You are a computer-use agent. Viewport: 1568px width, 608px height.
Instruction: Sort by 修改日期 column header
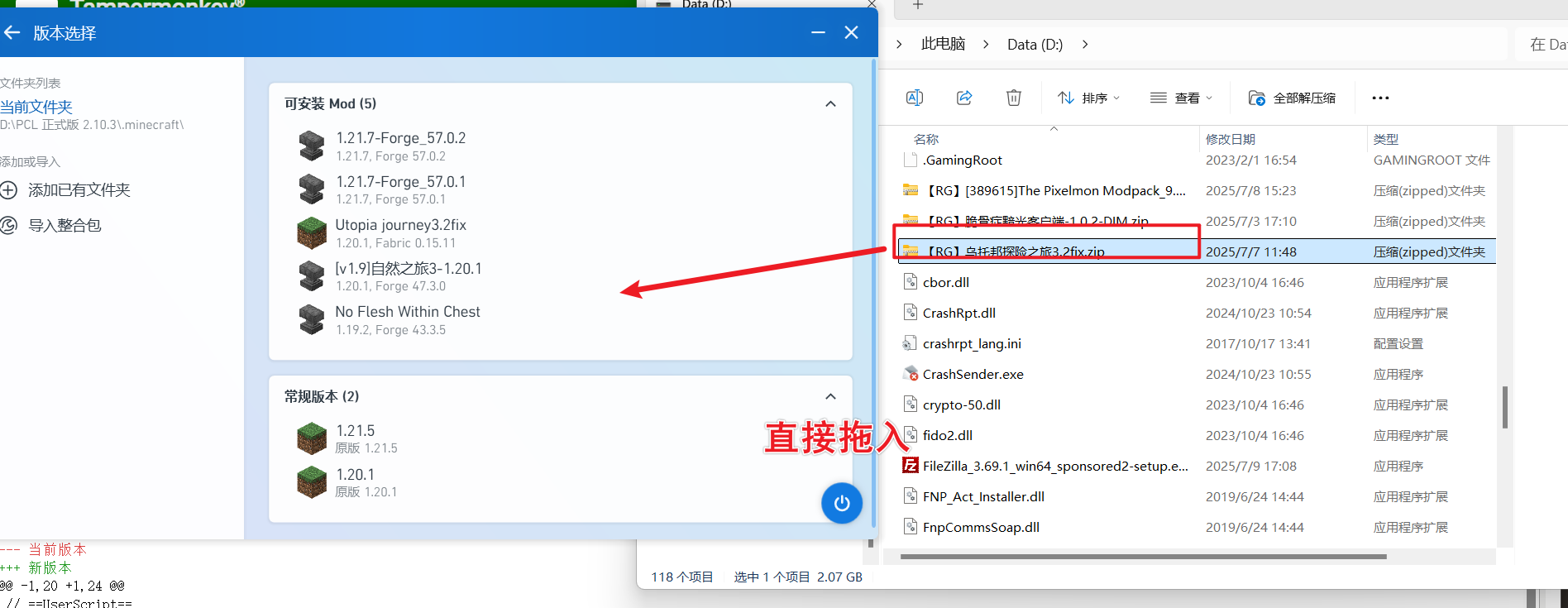coord(1231,139)
